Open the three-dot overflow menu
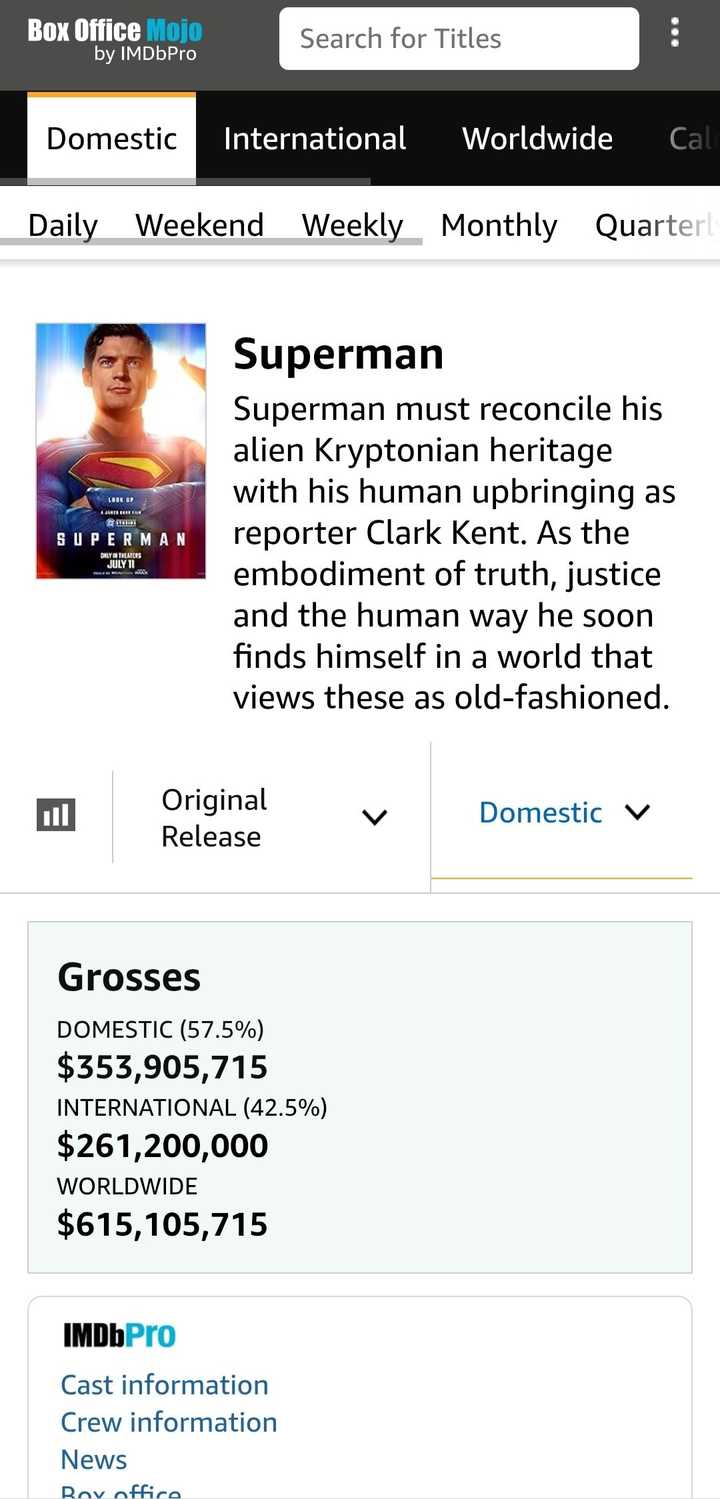Image resolution: width=720 pixels, height=1499 pixels. pyautogui.click(x=675, y=33)
